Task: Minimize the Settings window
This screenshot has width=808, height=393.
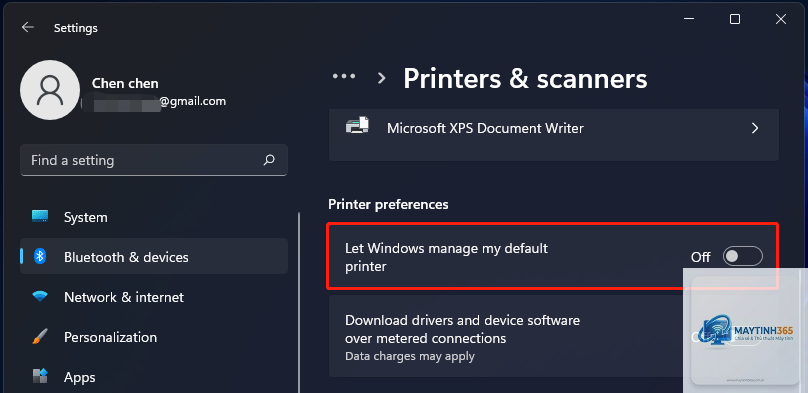Action: click(x=689, y=20)
